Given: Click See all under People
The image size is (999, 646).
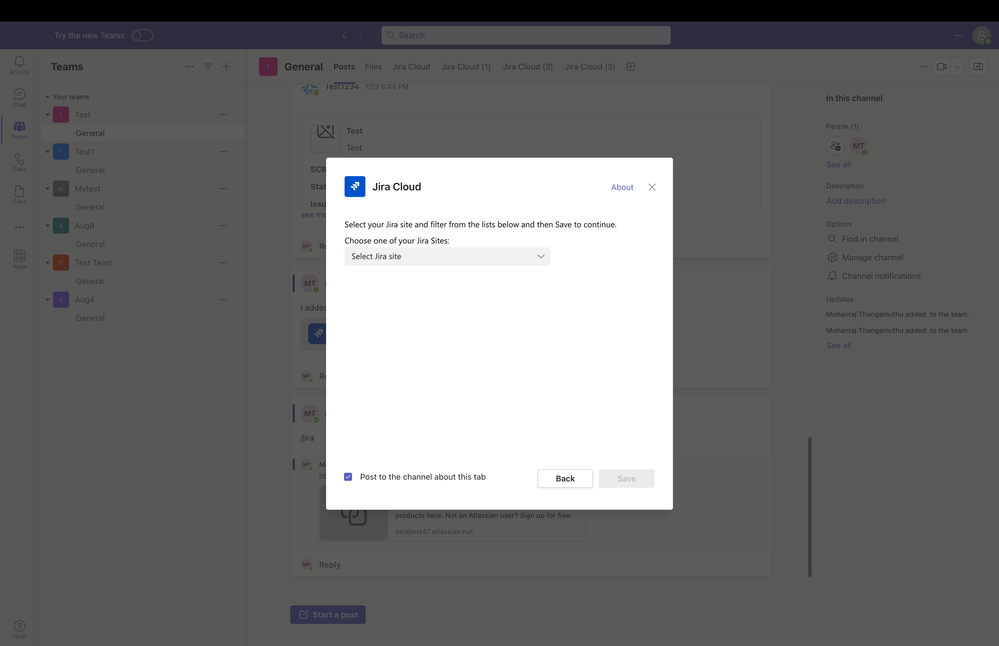Looking at the screenshot, I should (x=838, y=164).
